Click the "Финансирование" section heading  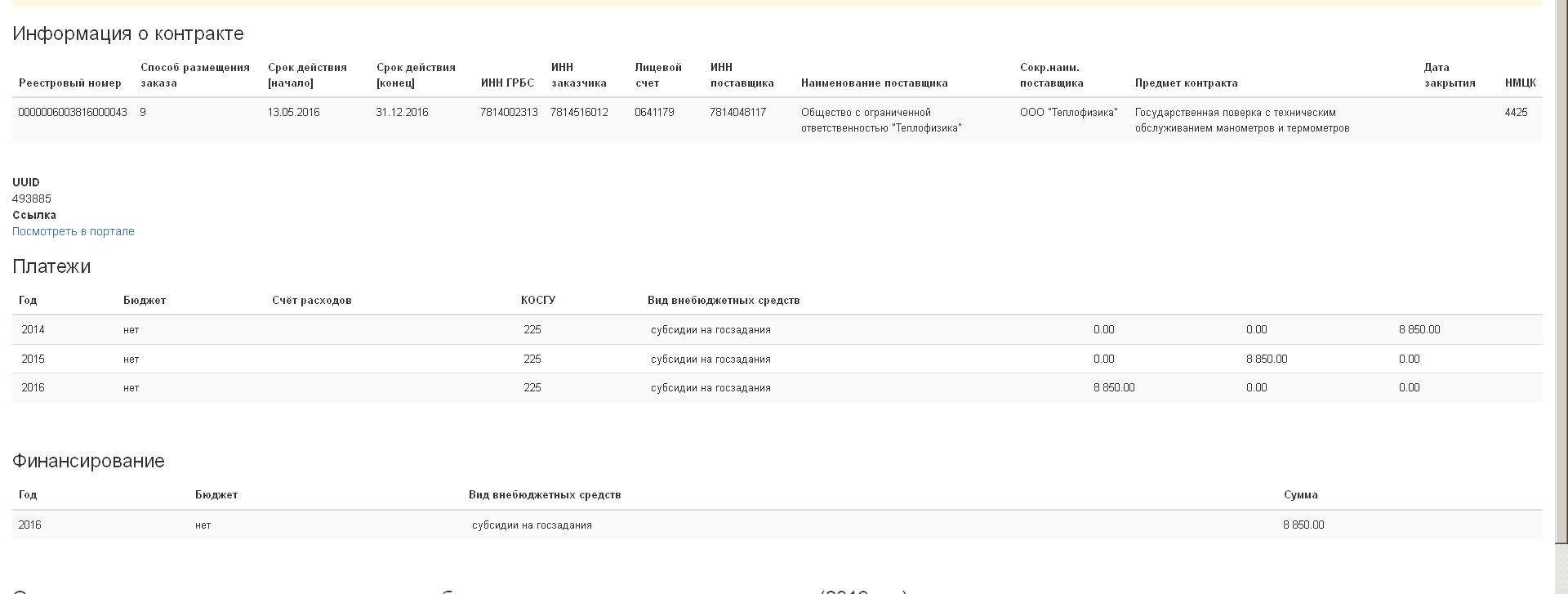[88, 461]
